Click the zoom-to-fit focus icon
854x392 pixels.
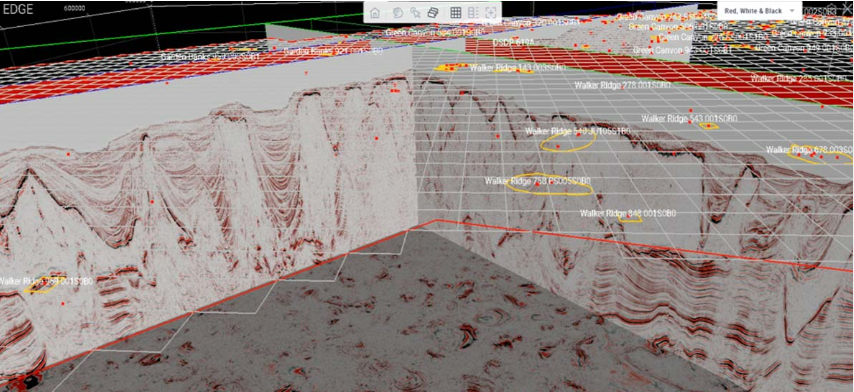pyautogui.click(x=491, y=13)
